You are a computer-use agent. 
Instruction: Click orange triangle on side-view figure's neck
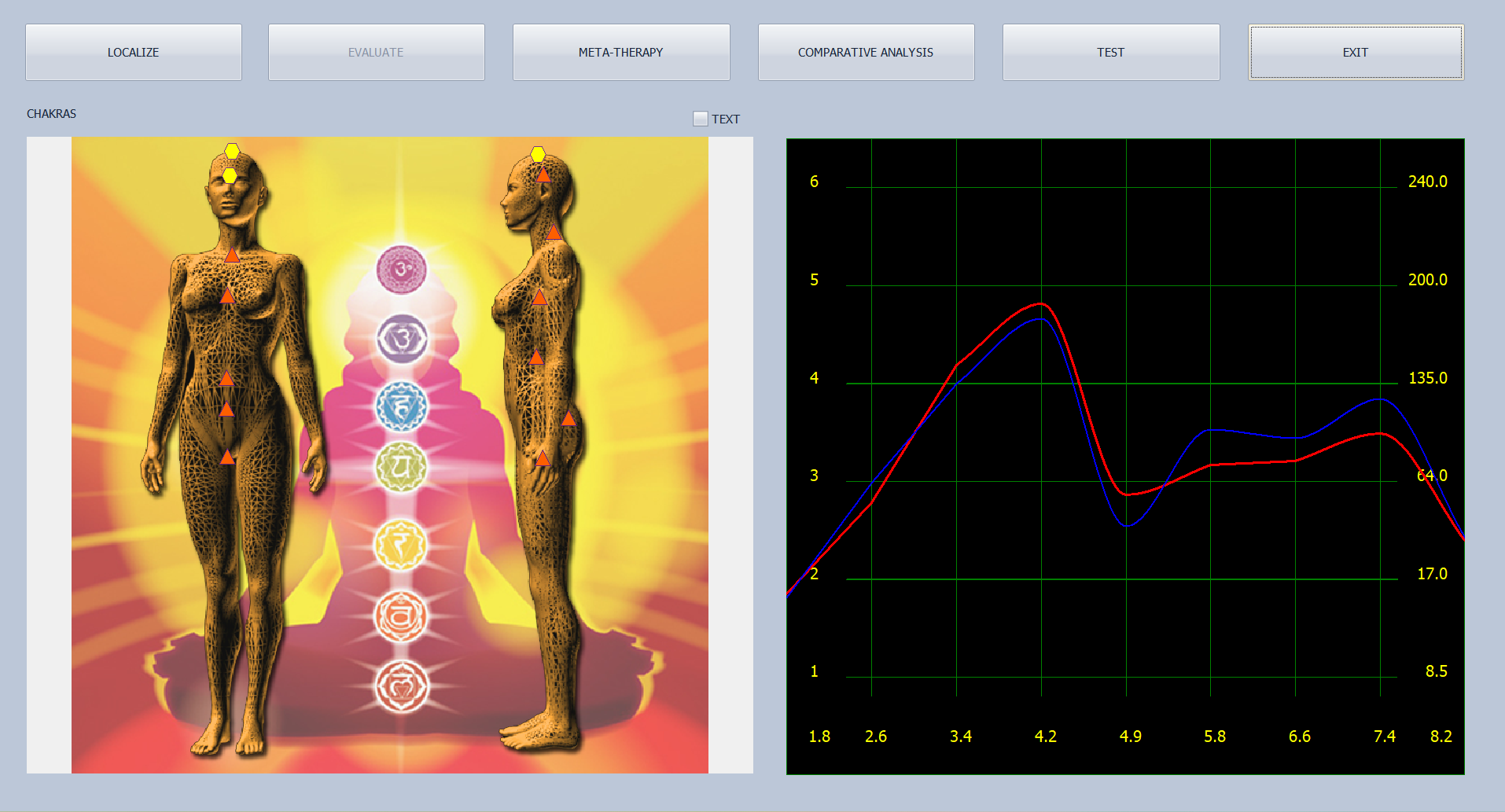[554, 232]
